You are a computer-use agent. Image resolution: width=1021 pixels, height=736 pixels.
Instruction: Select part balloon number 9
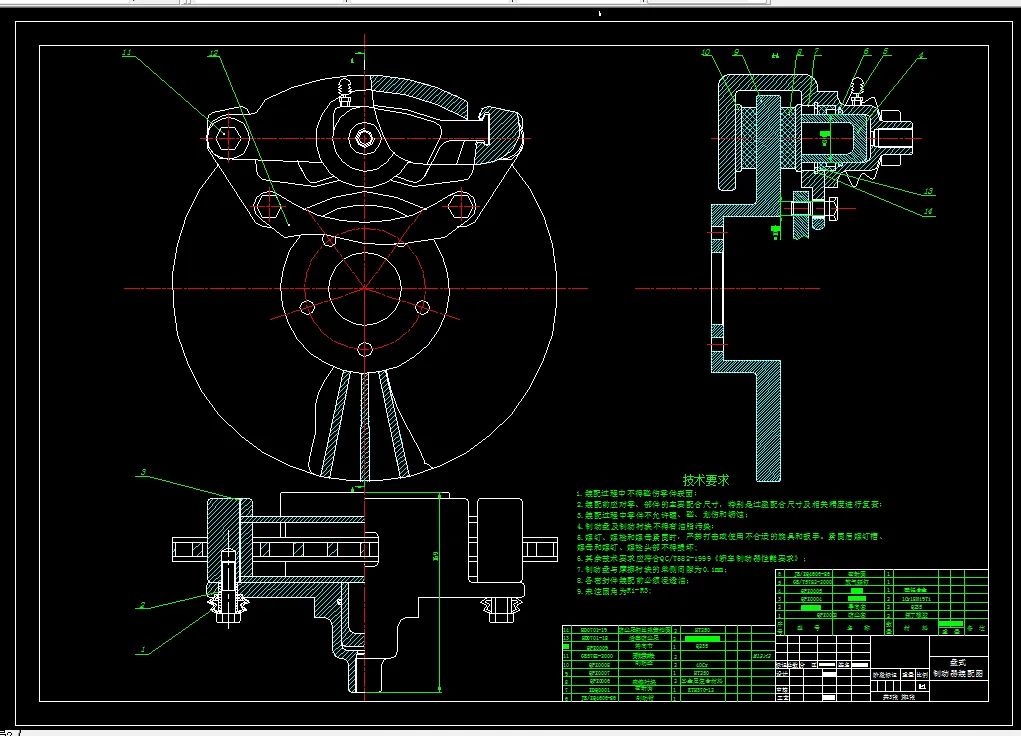pos(736,52)
